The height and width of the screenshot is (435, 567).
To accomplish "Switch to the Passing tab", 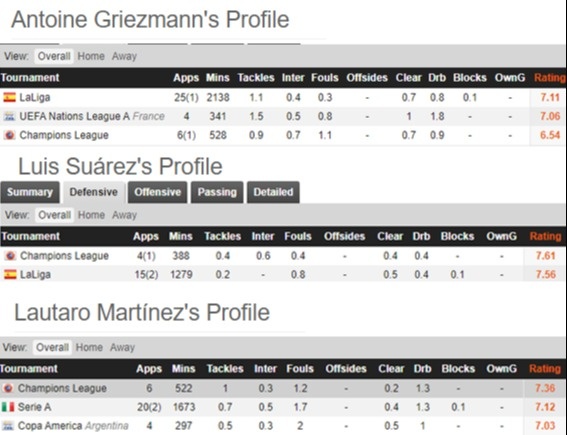I will tap(217, 192).
